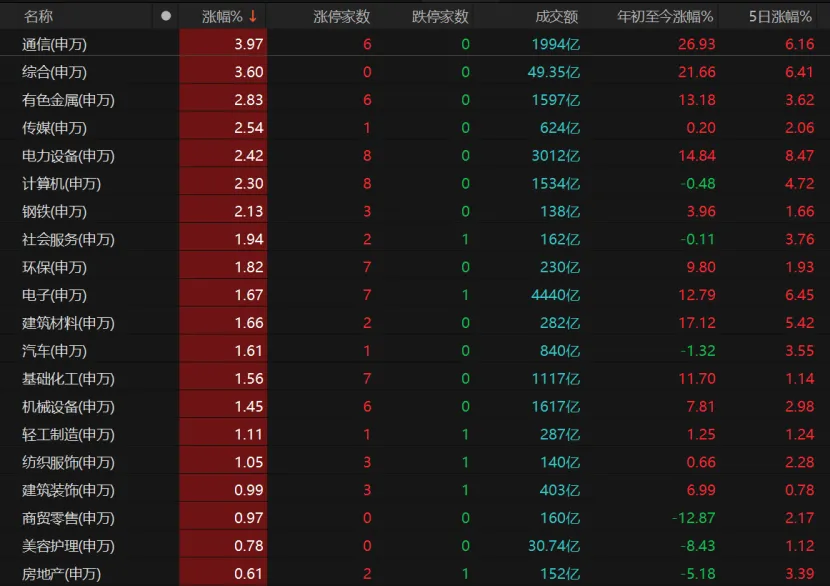
Task: Open the 计算机(申万) sector
Action: (61, 184)
